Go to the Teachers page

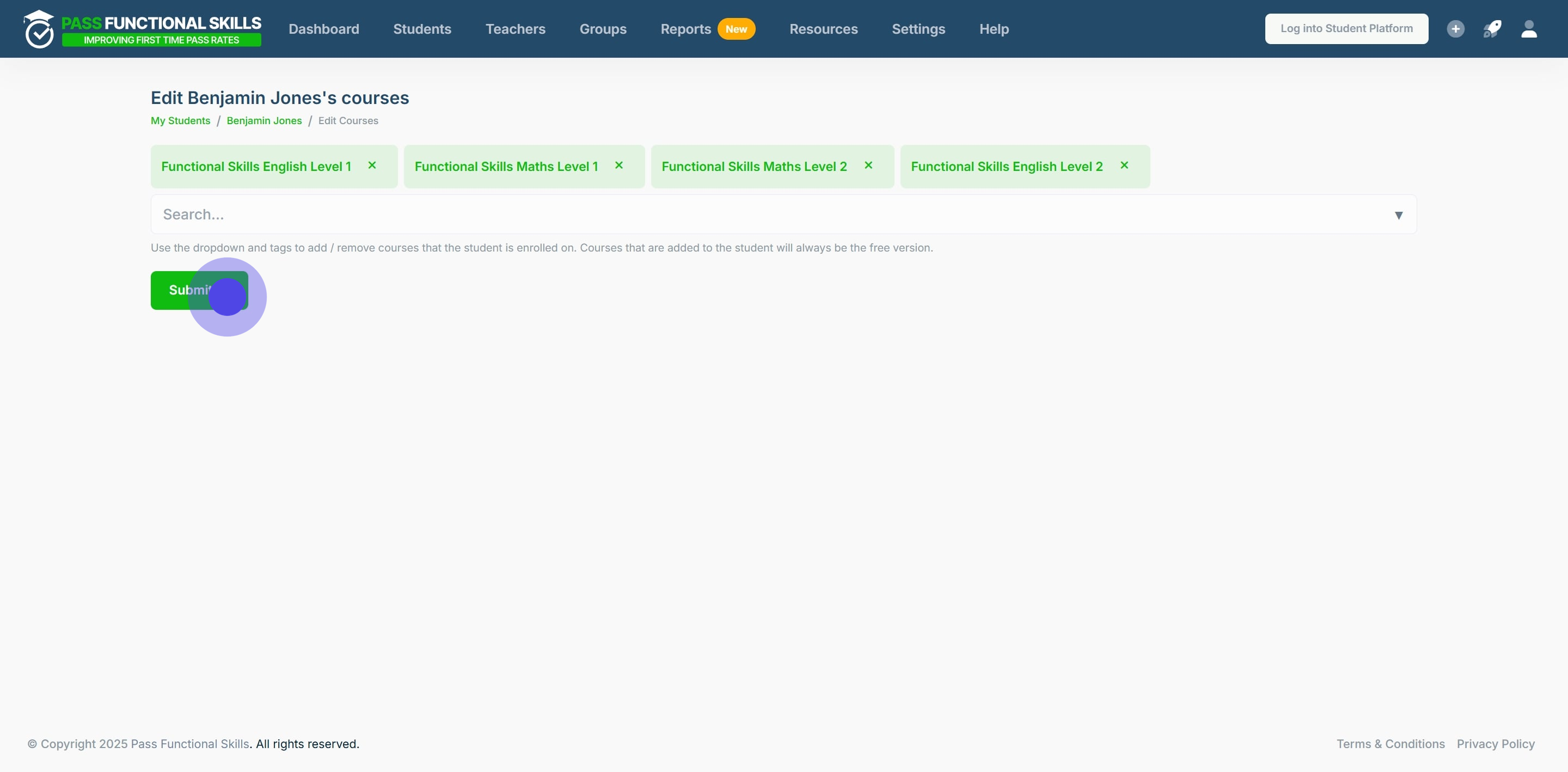point(515,29)
